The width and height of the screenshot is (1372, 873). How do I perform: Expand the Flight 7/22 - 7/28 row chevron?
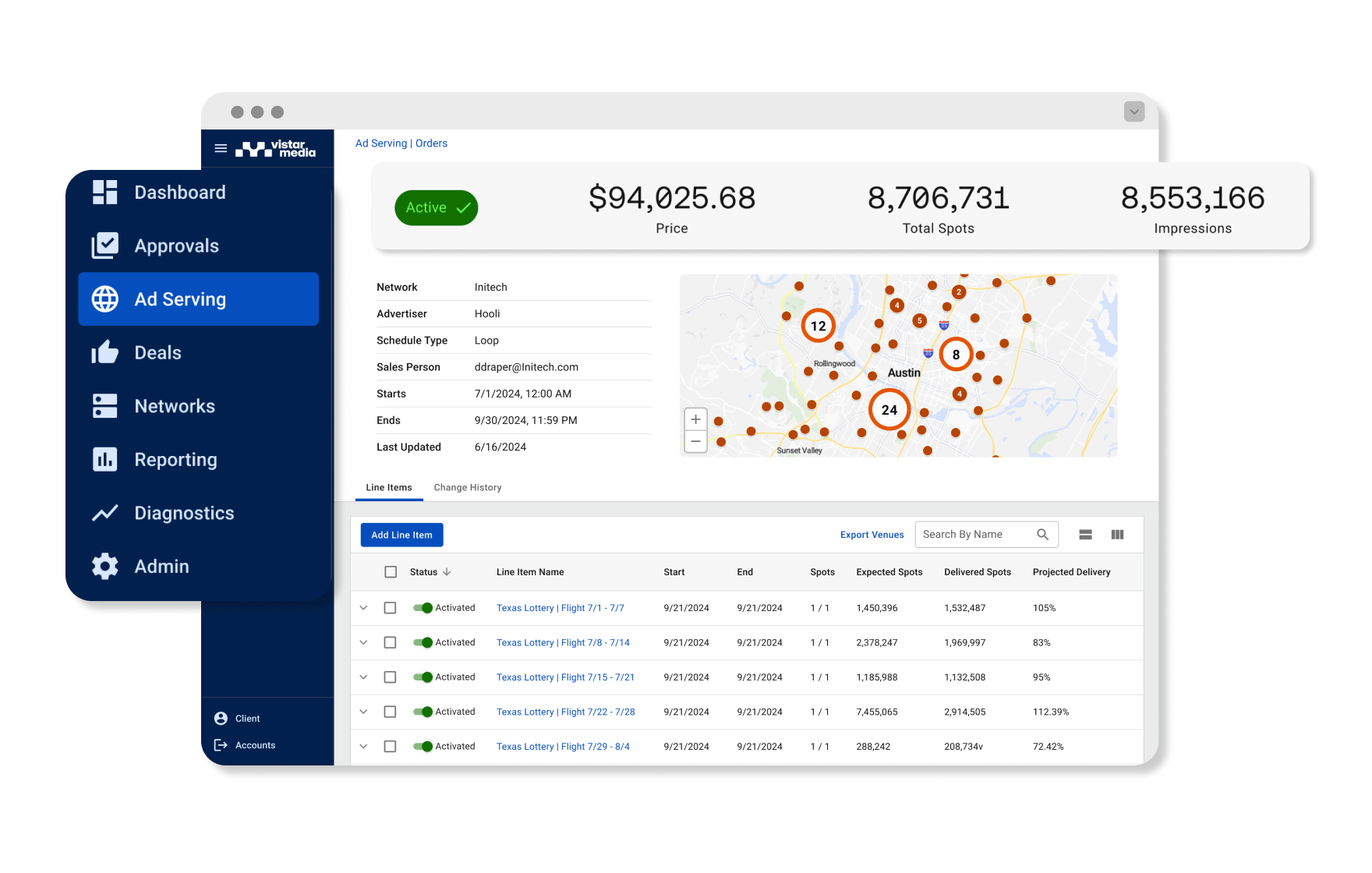click(363, 712)
